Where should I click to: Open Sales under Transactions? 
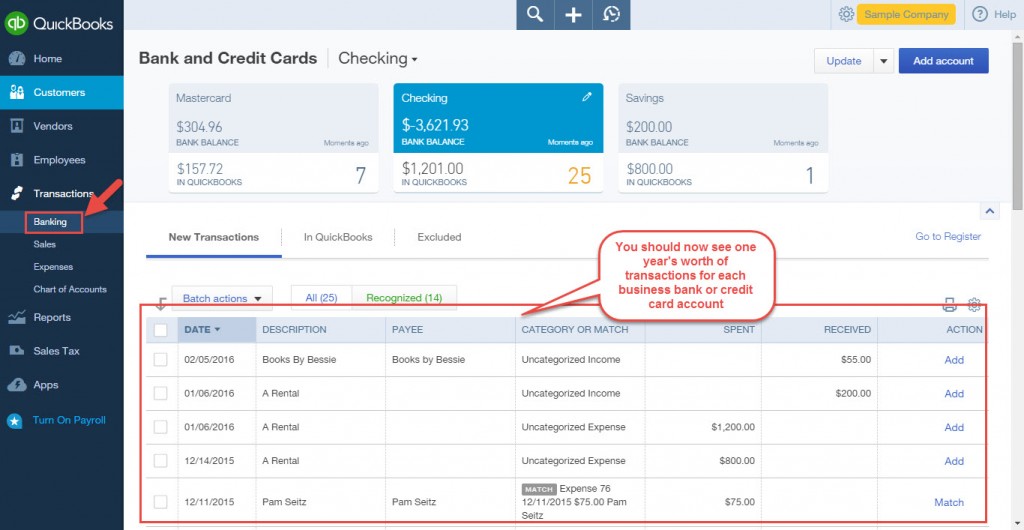point(44,244)
